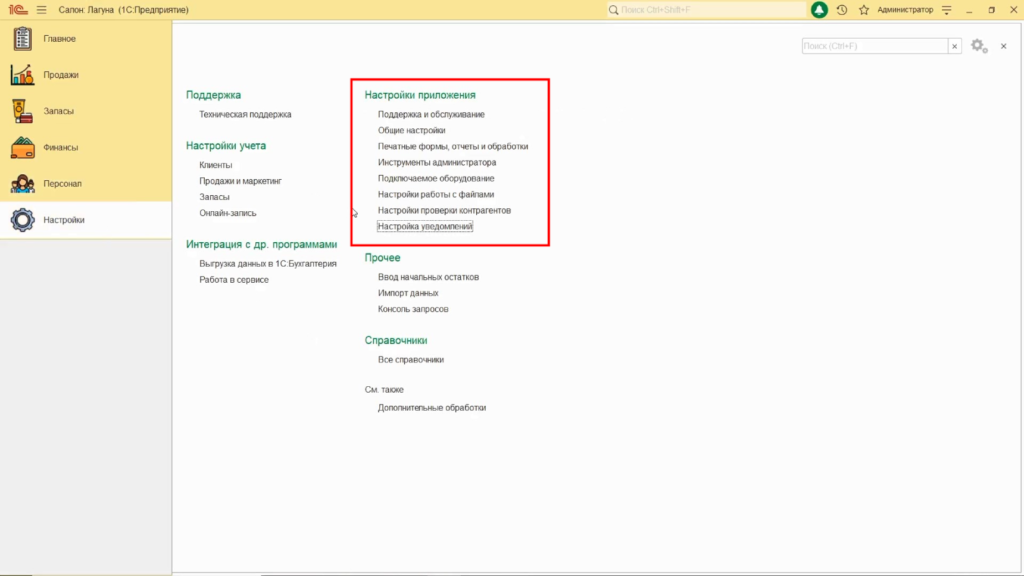1024x576 pixels.
Task: Click the См. также label
Action: [384, 389]
